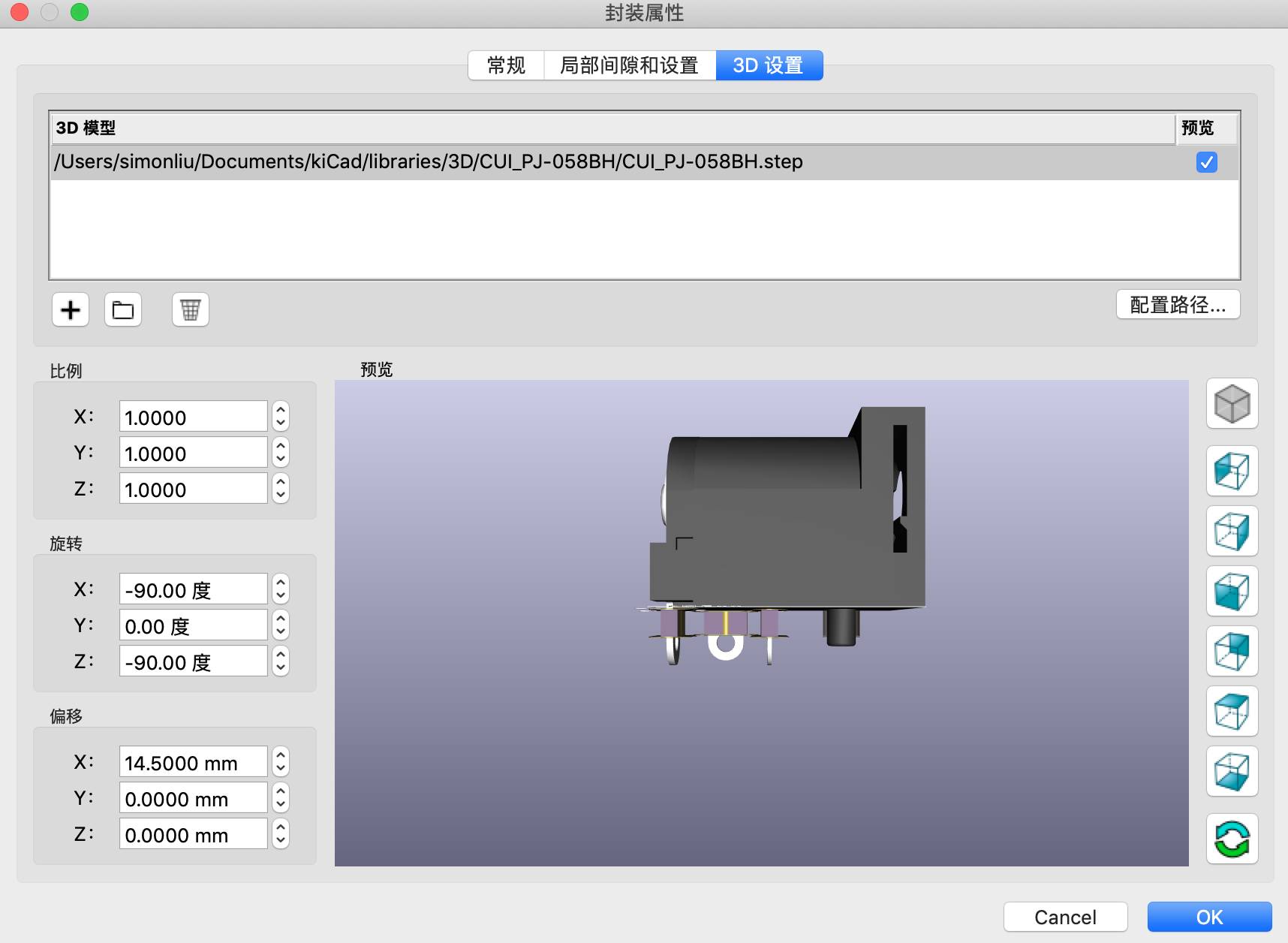The width and height of the screenshot is (1288, 943).
Task: Open the 局部间隙和设置 tab
Action: 630,65
